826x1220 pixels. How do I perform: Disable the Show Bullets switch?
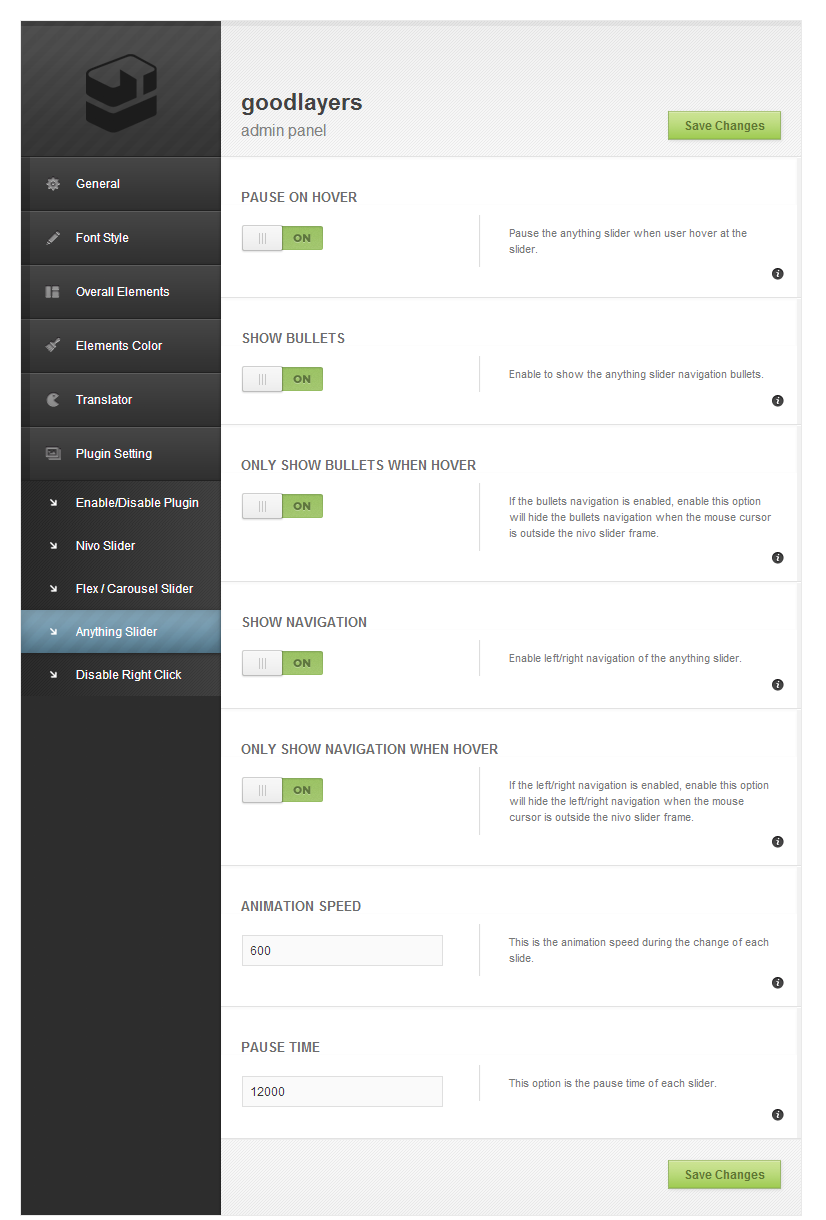click(282, 379)
